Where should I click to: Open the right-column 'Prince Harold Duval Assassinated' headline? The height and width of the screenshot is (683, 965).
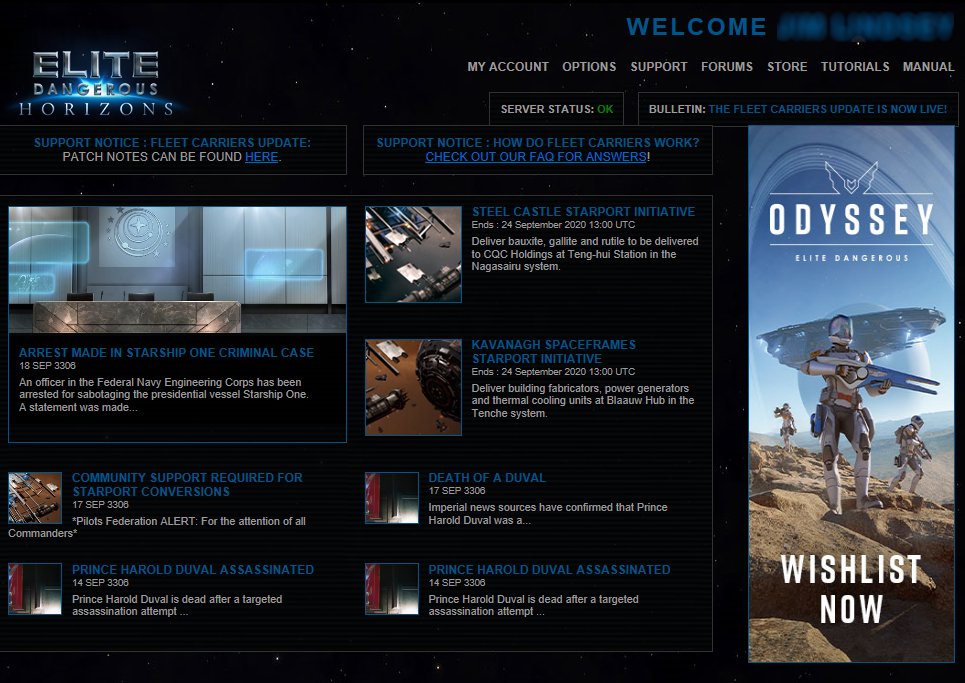point(549,570)
